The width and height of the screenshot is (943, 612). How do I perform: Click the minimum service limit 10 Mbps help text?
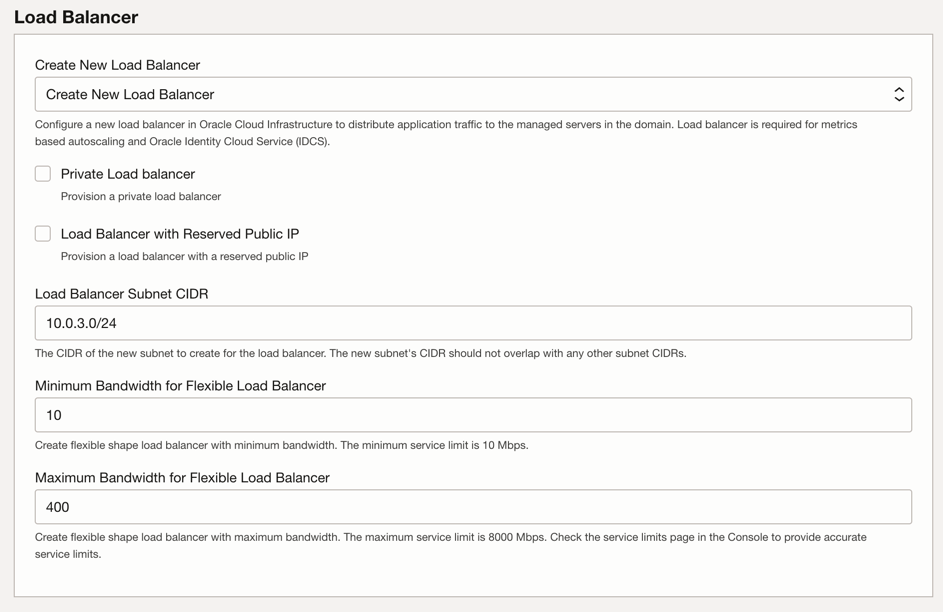coord(281,445)
